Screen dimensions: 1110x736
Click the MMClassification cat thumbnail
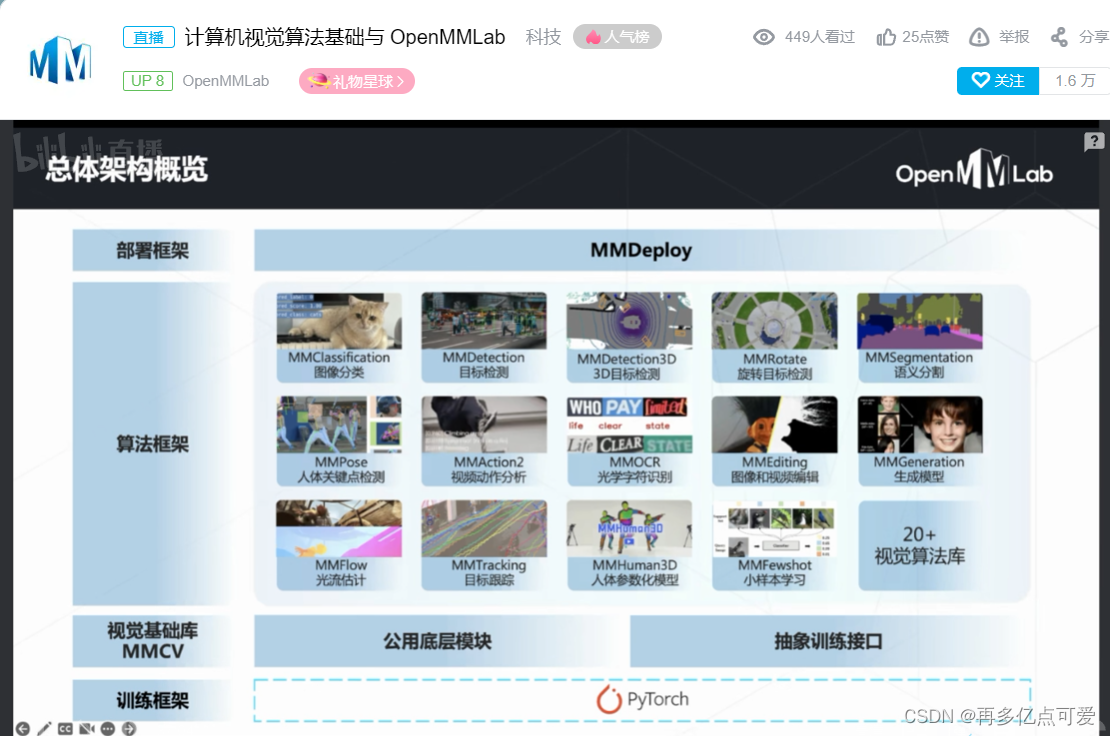[338, 321]
